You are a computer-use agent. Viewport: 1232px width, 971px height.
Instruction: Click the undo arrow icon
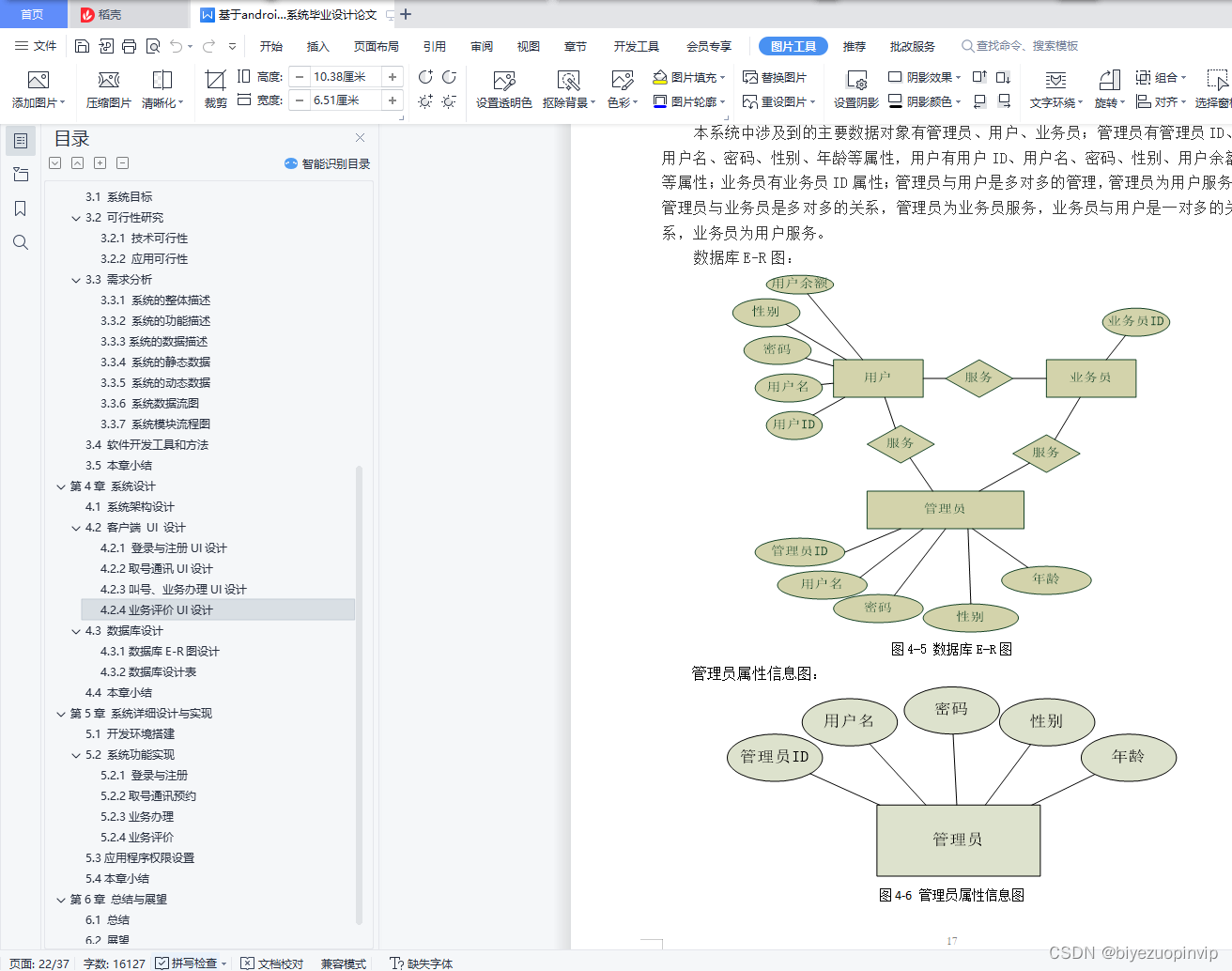coord(176,46)
